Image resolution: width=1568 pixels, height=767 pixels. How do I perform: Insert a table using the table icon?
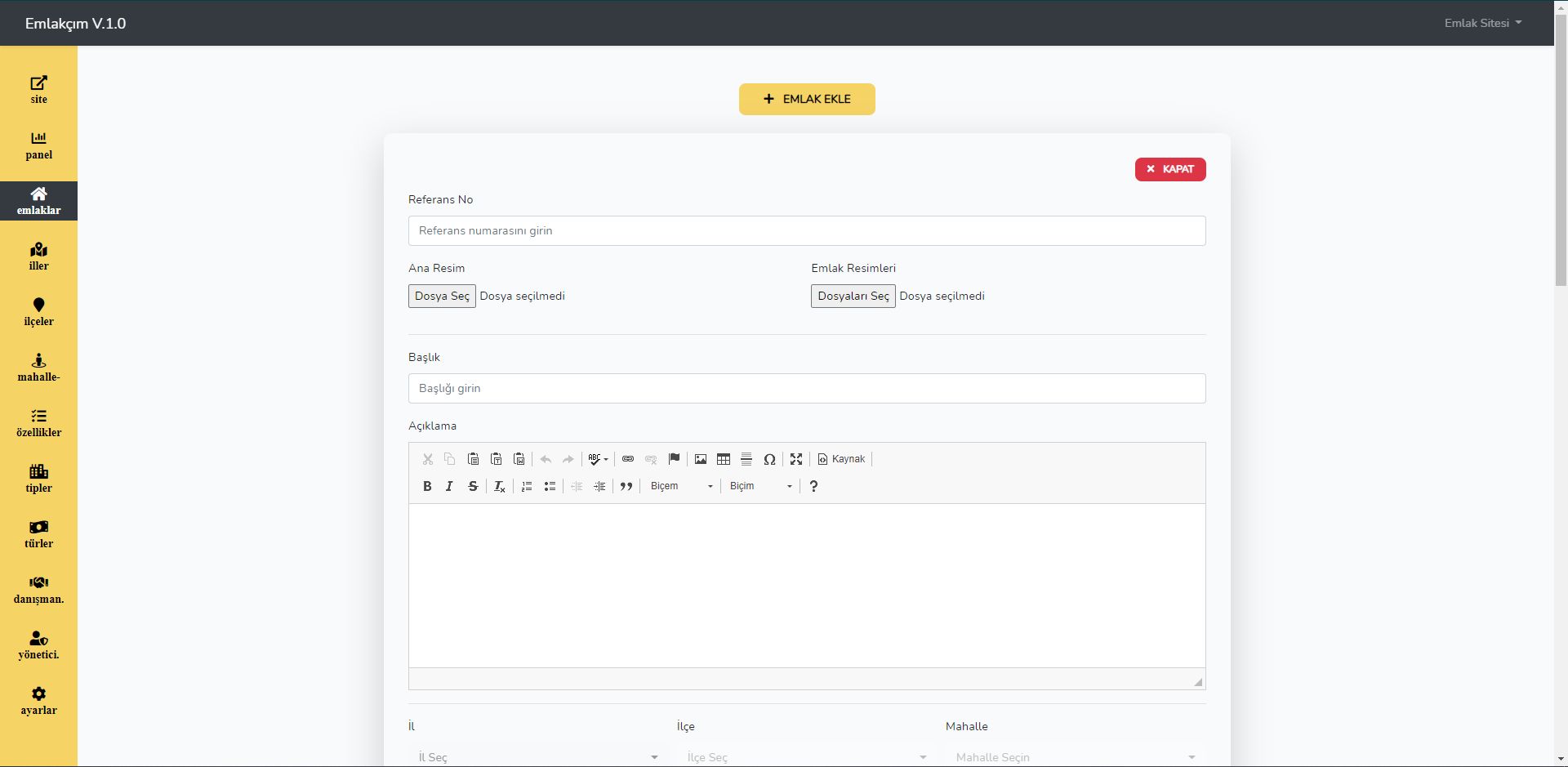click(724, 459)
